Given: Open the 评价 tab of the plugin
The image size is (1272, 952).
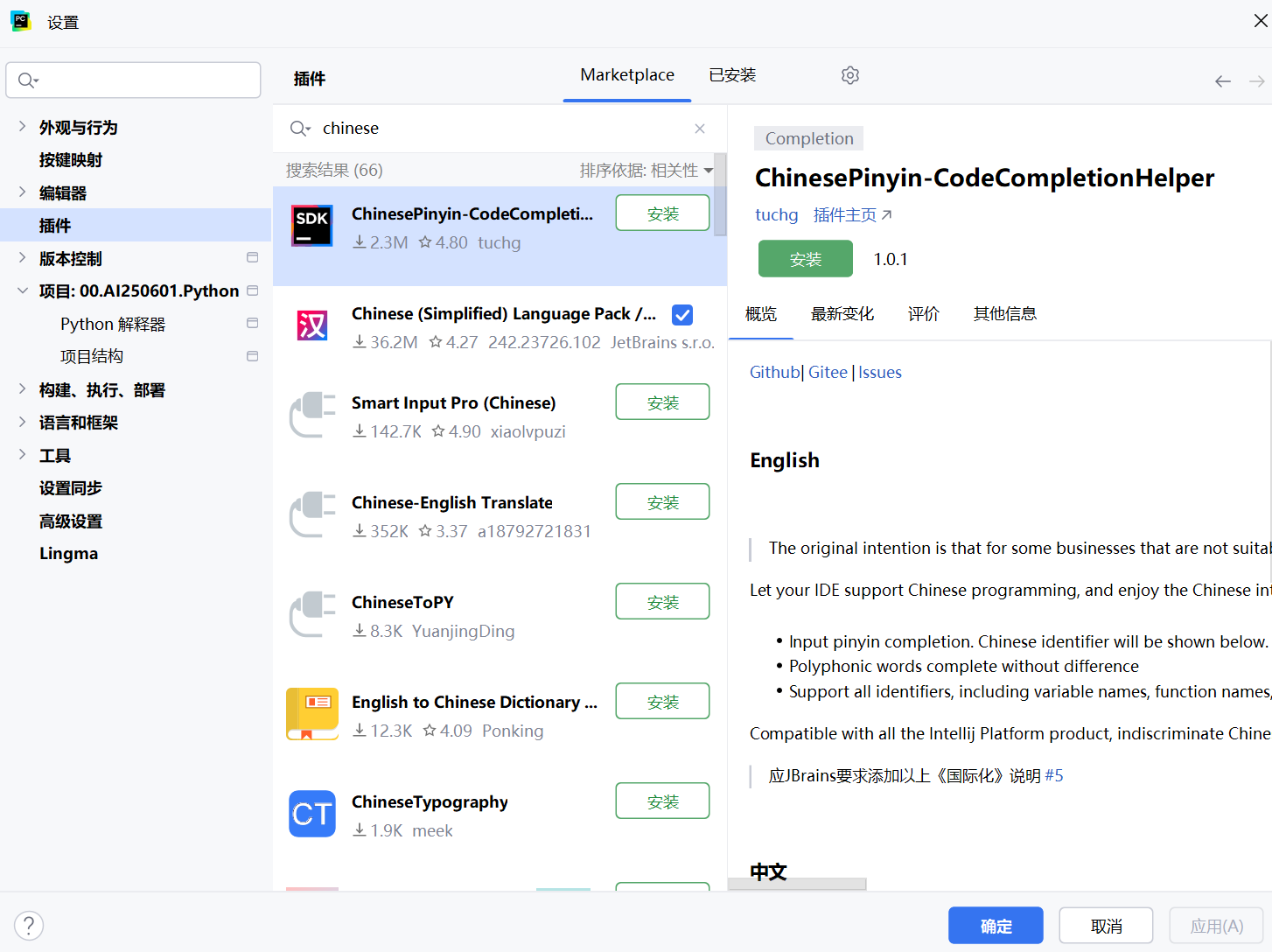Looking at the screenshot, I should click(923, 313).
